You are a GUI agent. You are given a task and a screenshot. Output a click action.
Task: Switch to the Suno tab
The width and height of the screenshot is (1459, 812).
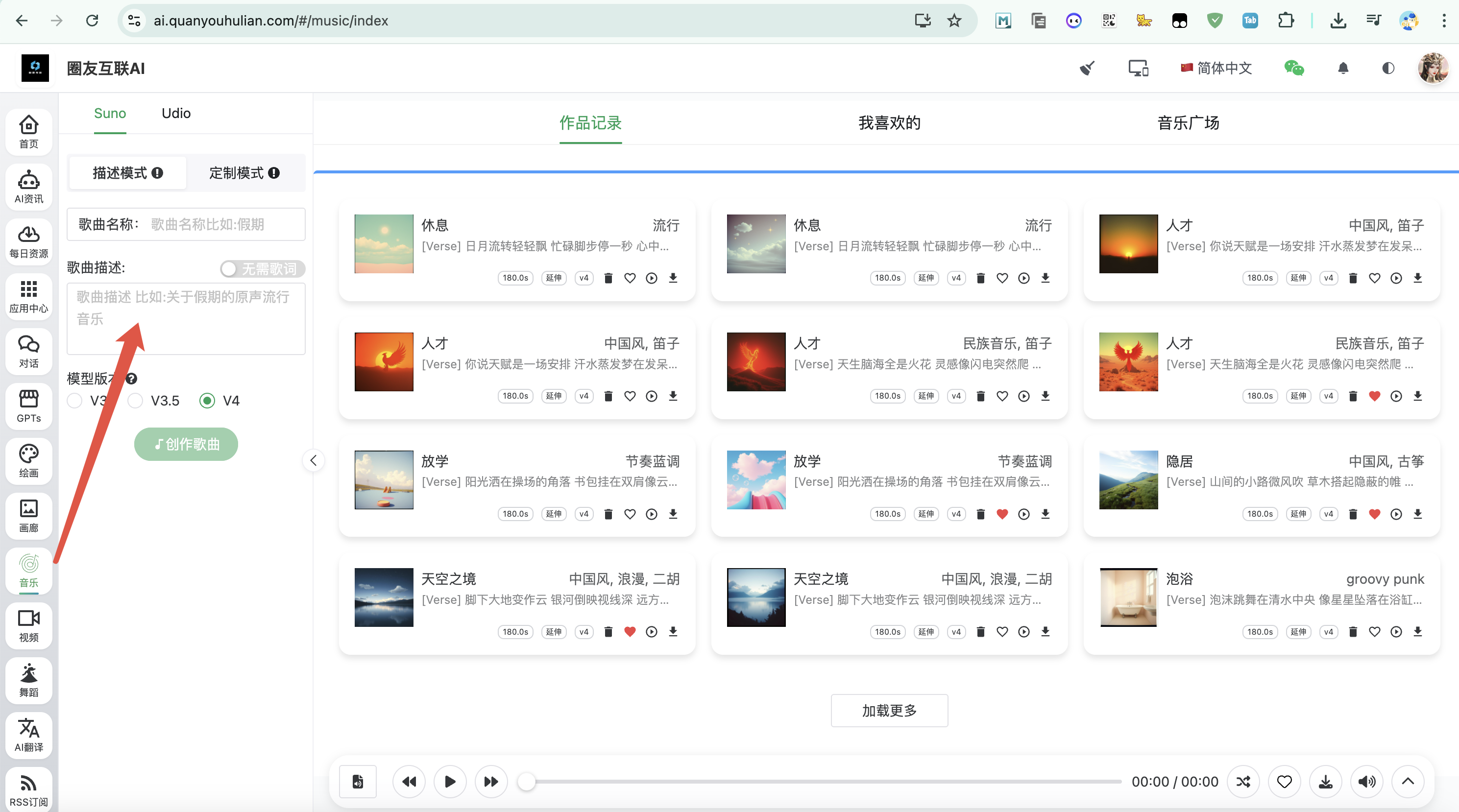[110, 113]
